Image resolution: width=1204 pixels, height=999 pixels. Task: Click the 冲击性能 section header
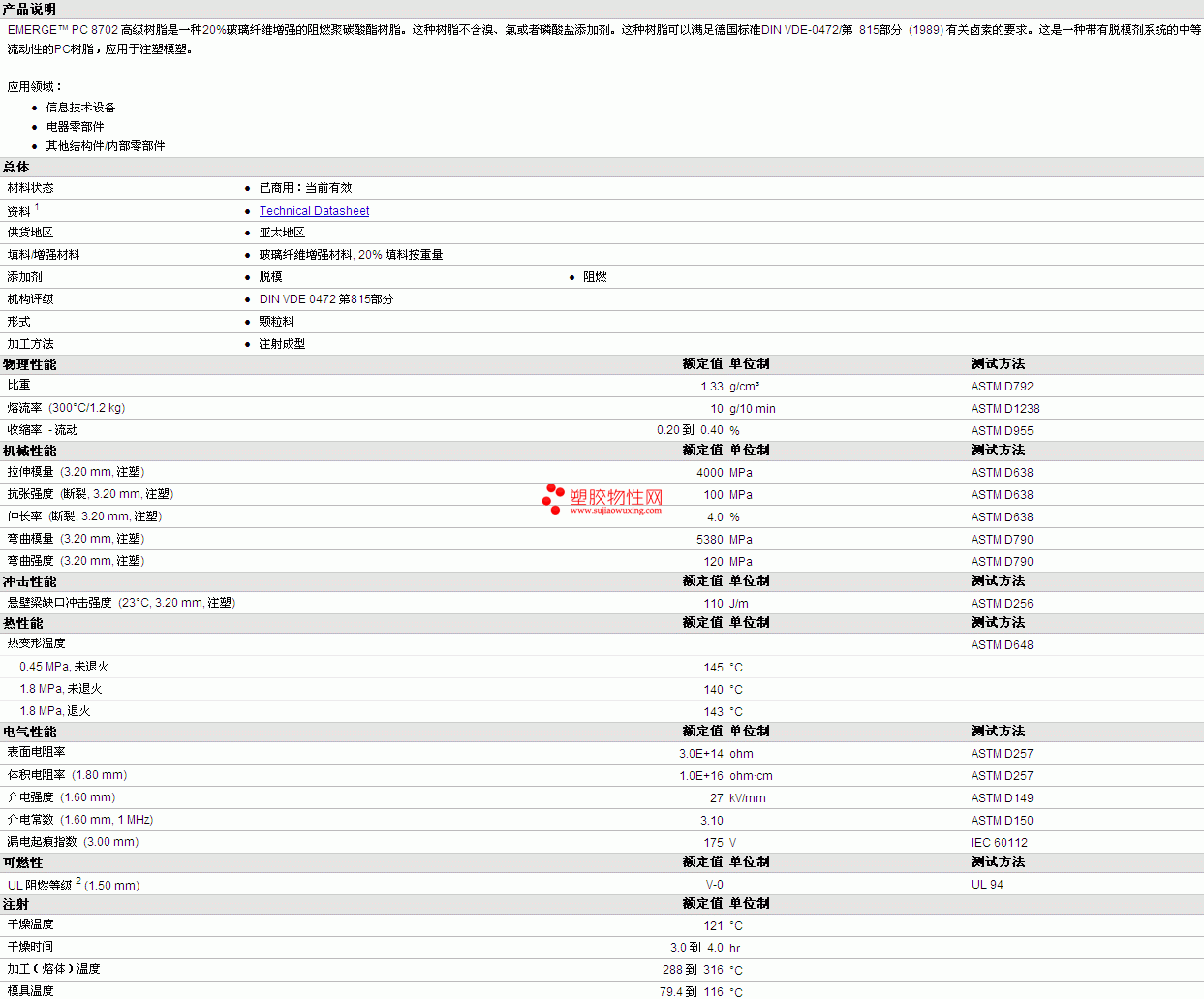click(x=29, y=581)
